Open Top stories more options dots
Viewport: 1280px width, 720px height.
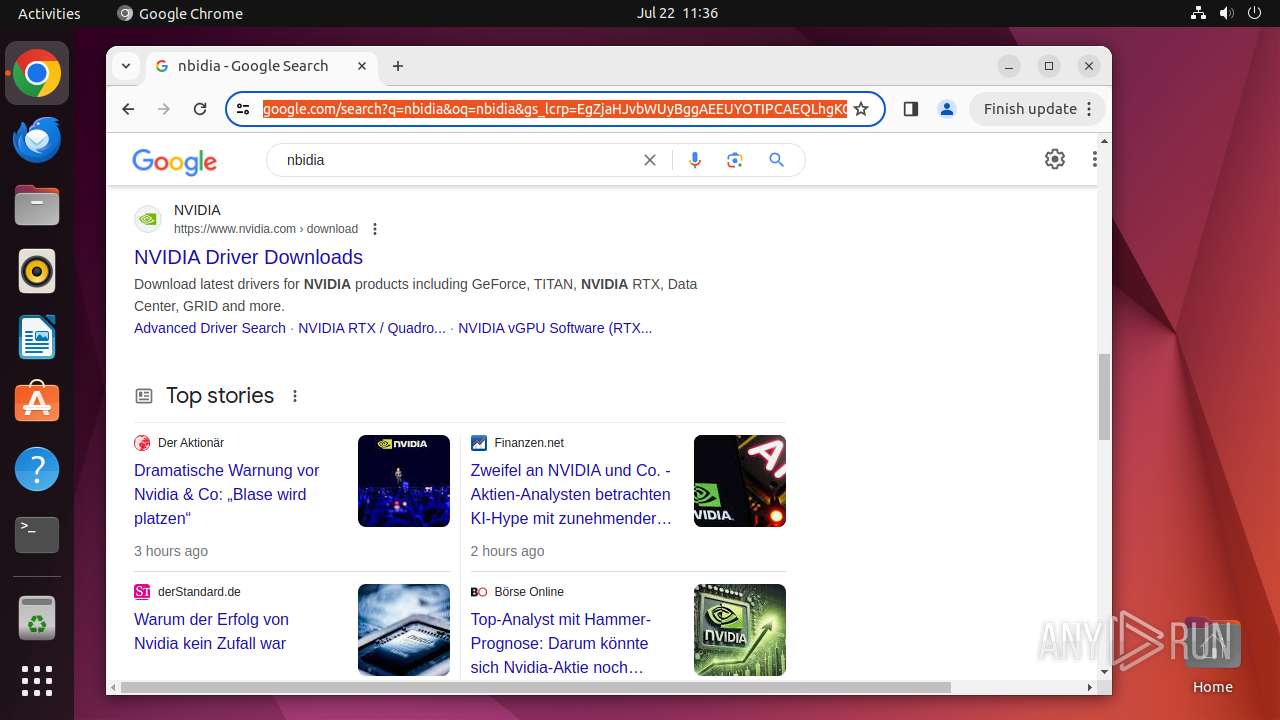[x=295, y=396]
